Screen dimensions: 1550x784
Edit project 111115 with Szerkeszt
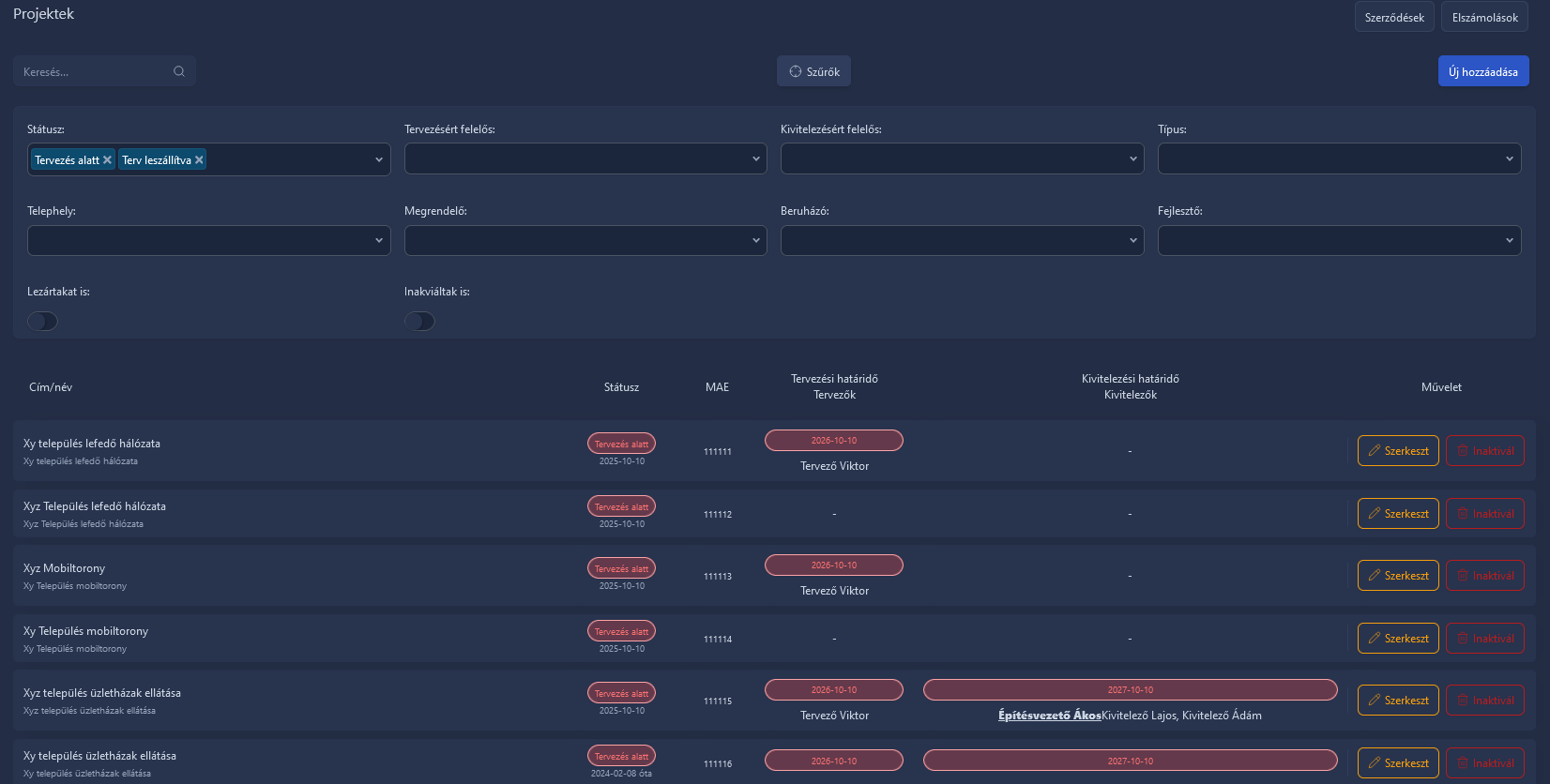[1398, 701]
